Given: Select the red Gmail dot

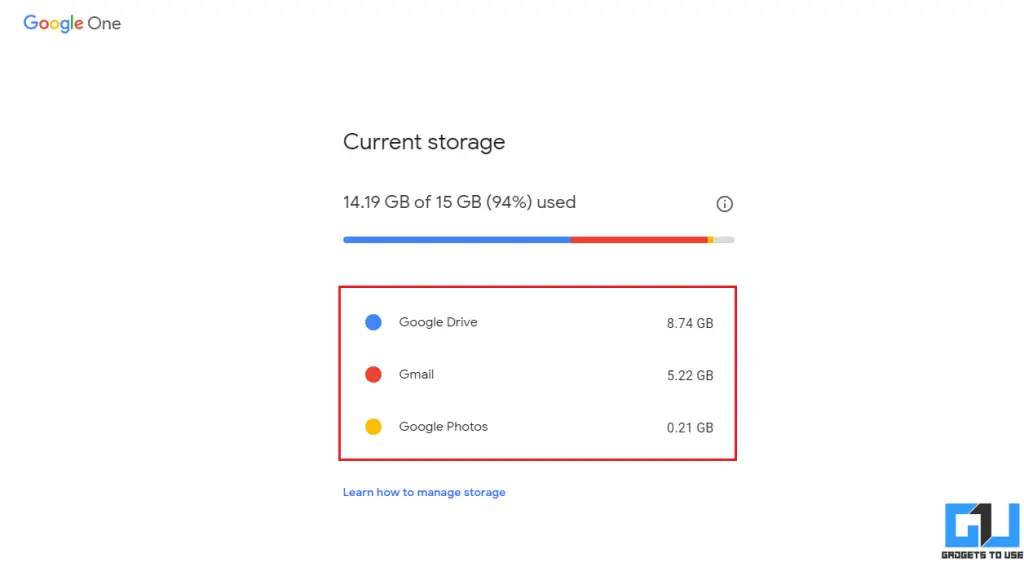Looking at the screenshot, I should (373, 374).
